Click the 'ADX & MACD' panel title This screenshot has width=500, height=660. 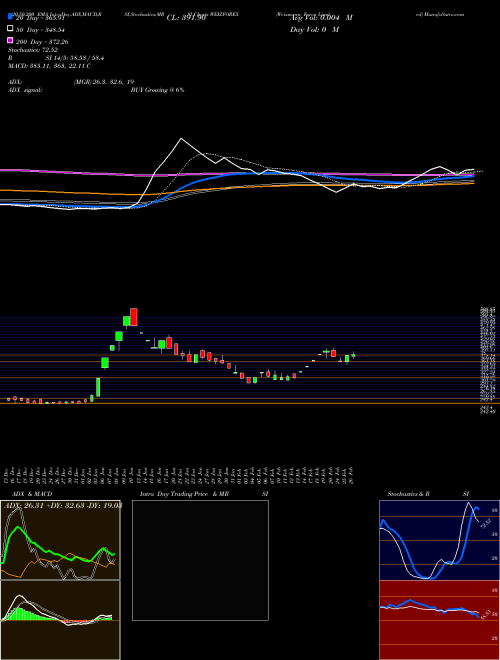tap(32, 494)
